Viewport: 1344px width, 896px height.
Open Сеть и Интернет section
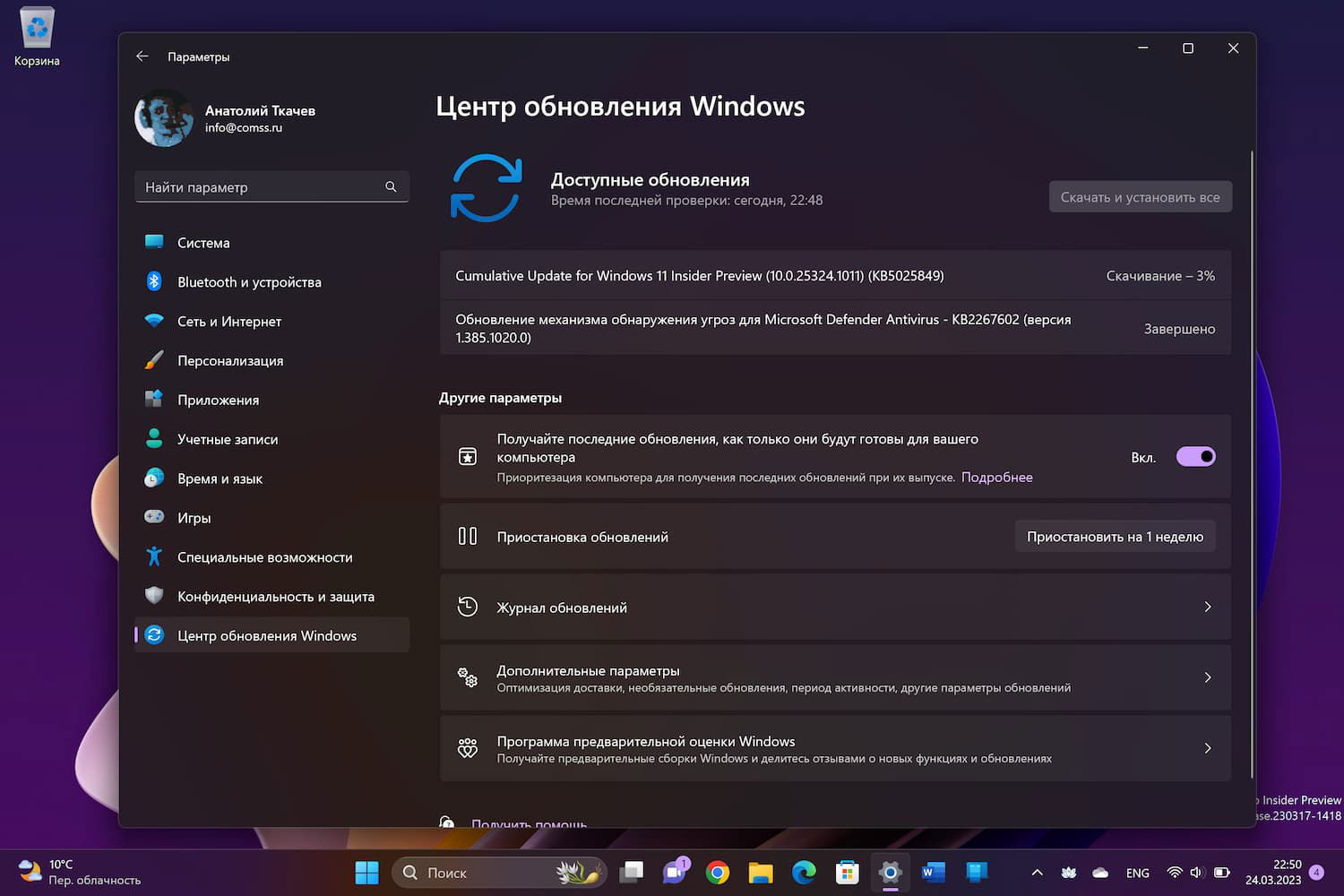(x=271, y=322)
